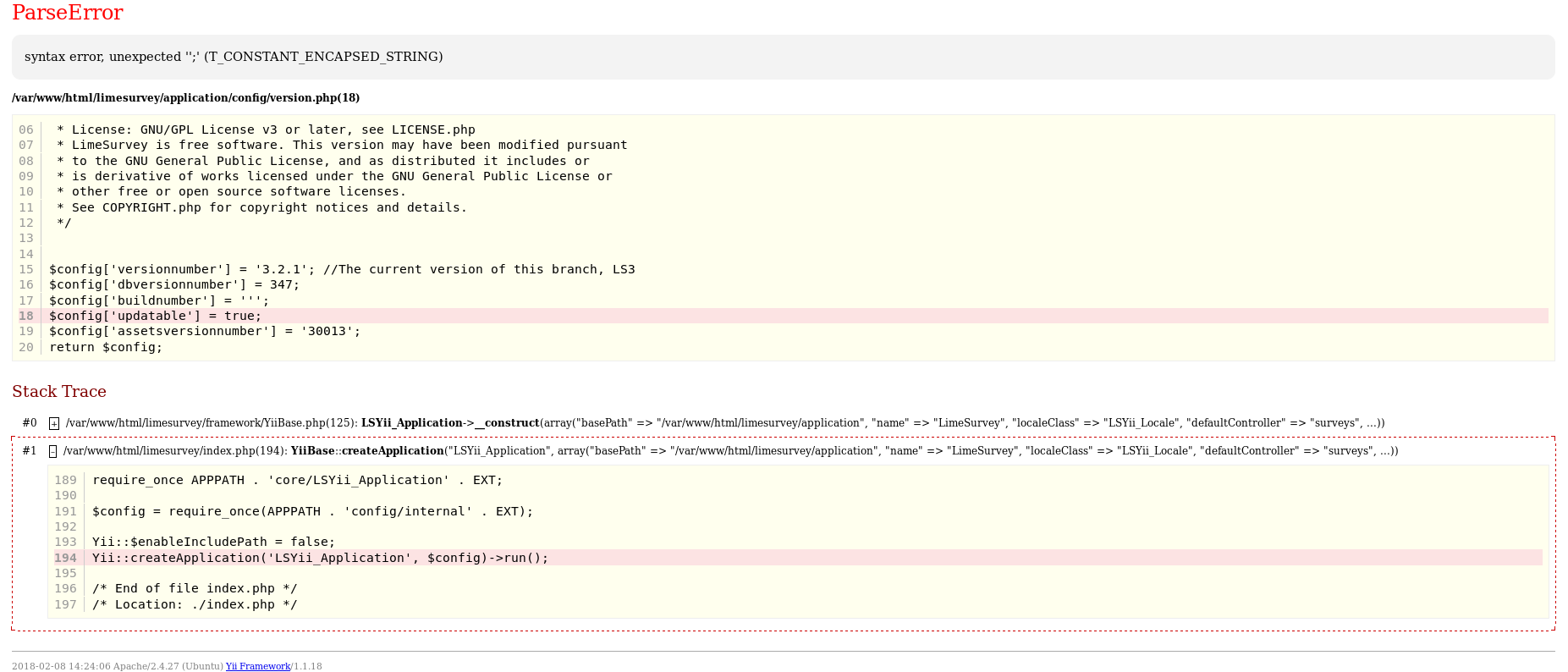The image size is (1568, 672).
Task: Click the '$enableIncludePath = false' code line
Action: pos(213,542)
